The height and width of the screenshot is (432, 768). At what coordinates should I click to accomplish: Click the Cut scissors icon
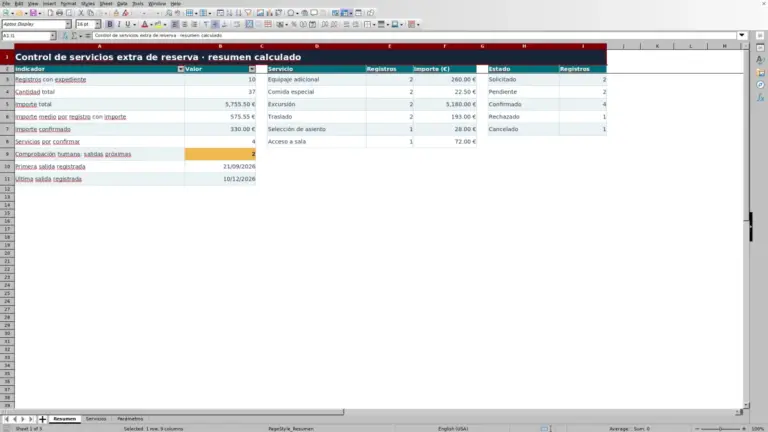[x=81, y=13]
